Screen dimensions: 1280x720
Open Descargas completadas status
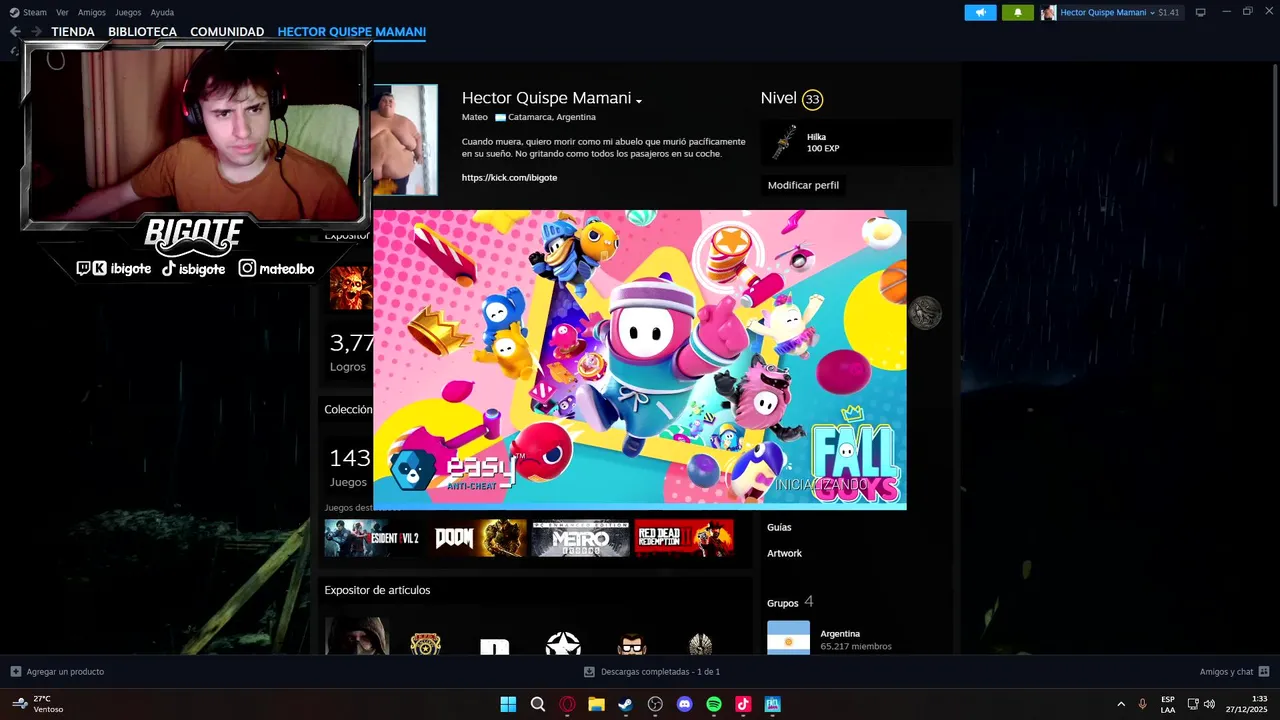[x=652, y=672]
